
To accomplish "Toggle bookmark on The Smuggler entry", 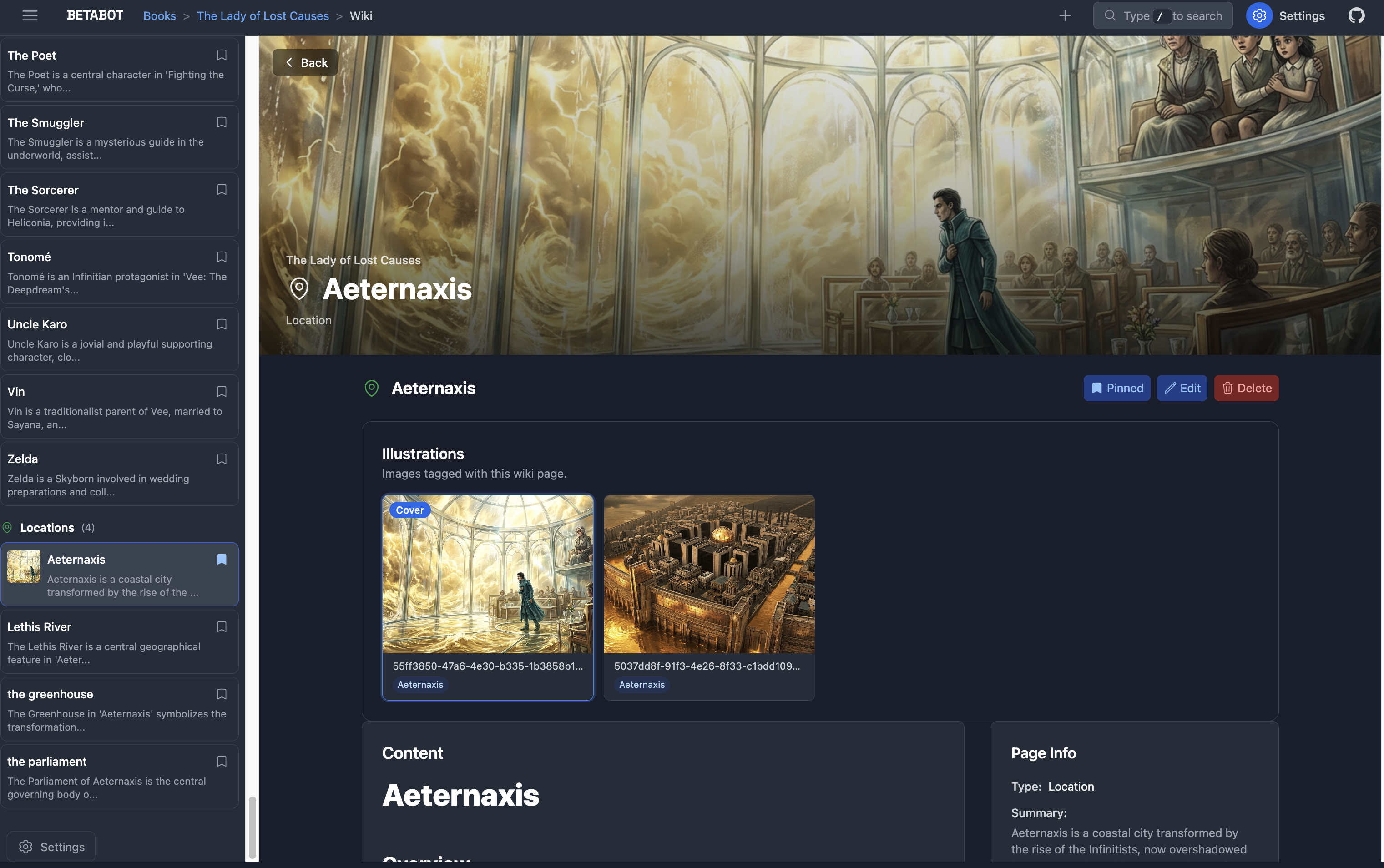I will click(222, 122).
